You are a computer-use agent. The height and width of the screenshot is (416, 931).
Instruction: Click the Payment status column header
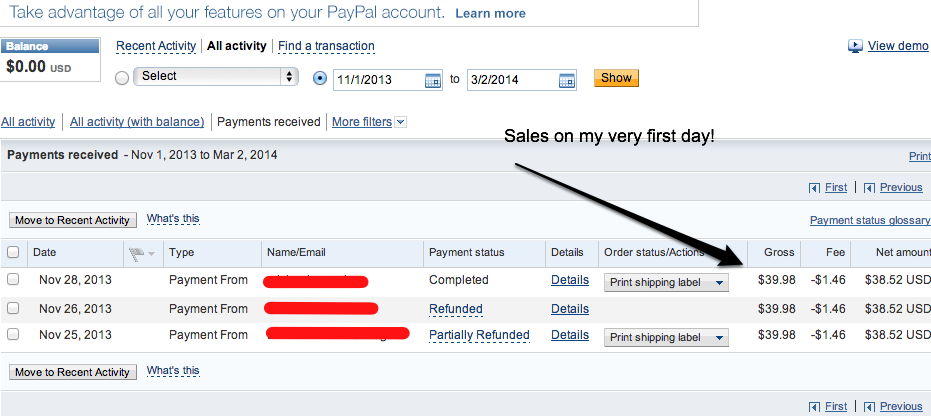[467, 252]
